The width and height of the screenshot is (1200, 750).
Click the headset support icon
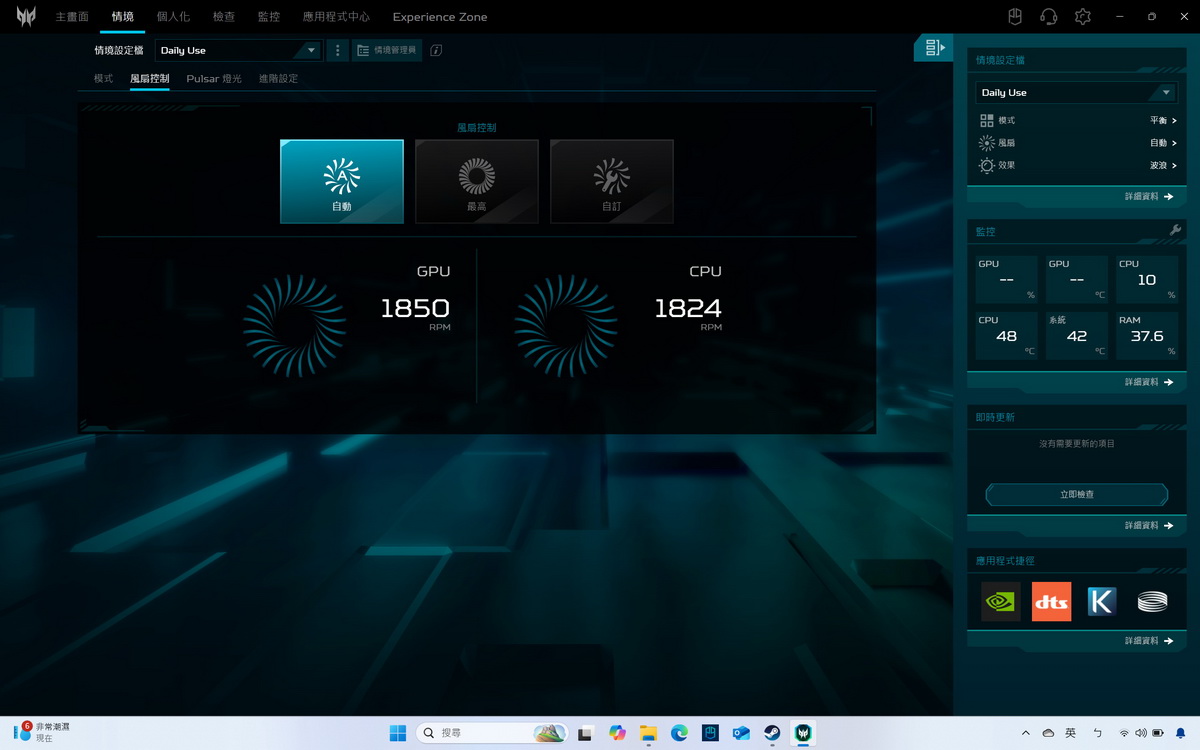[1048, 17]
